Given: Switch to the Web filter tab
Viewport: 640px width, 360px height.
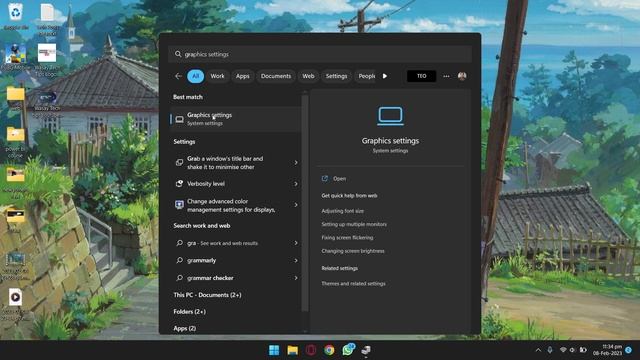Looking at the screenshot, I should (x=308, y=76).
